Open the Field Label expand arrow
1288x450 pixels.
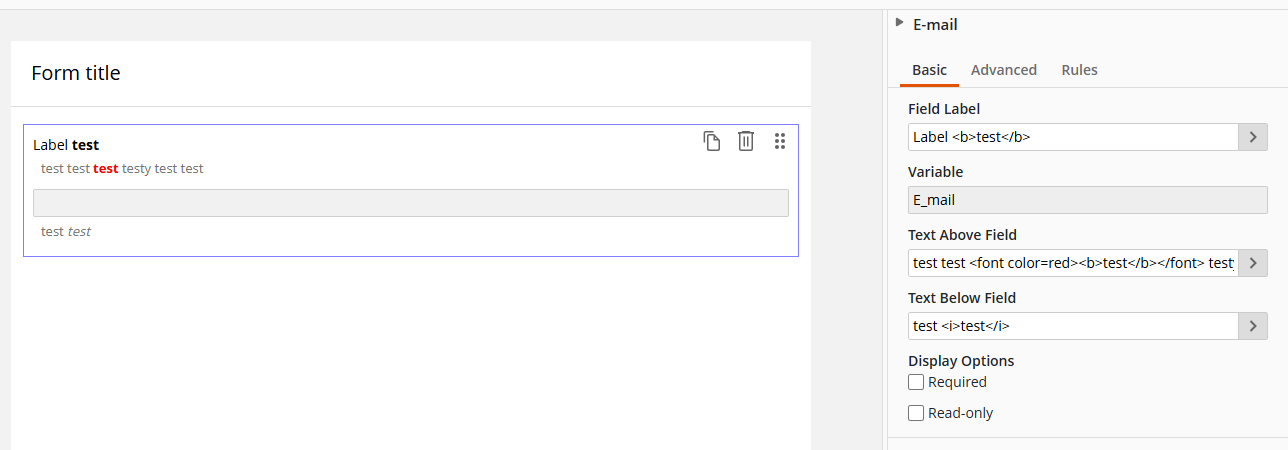[x=1253, y=137]
